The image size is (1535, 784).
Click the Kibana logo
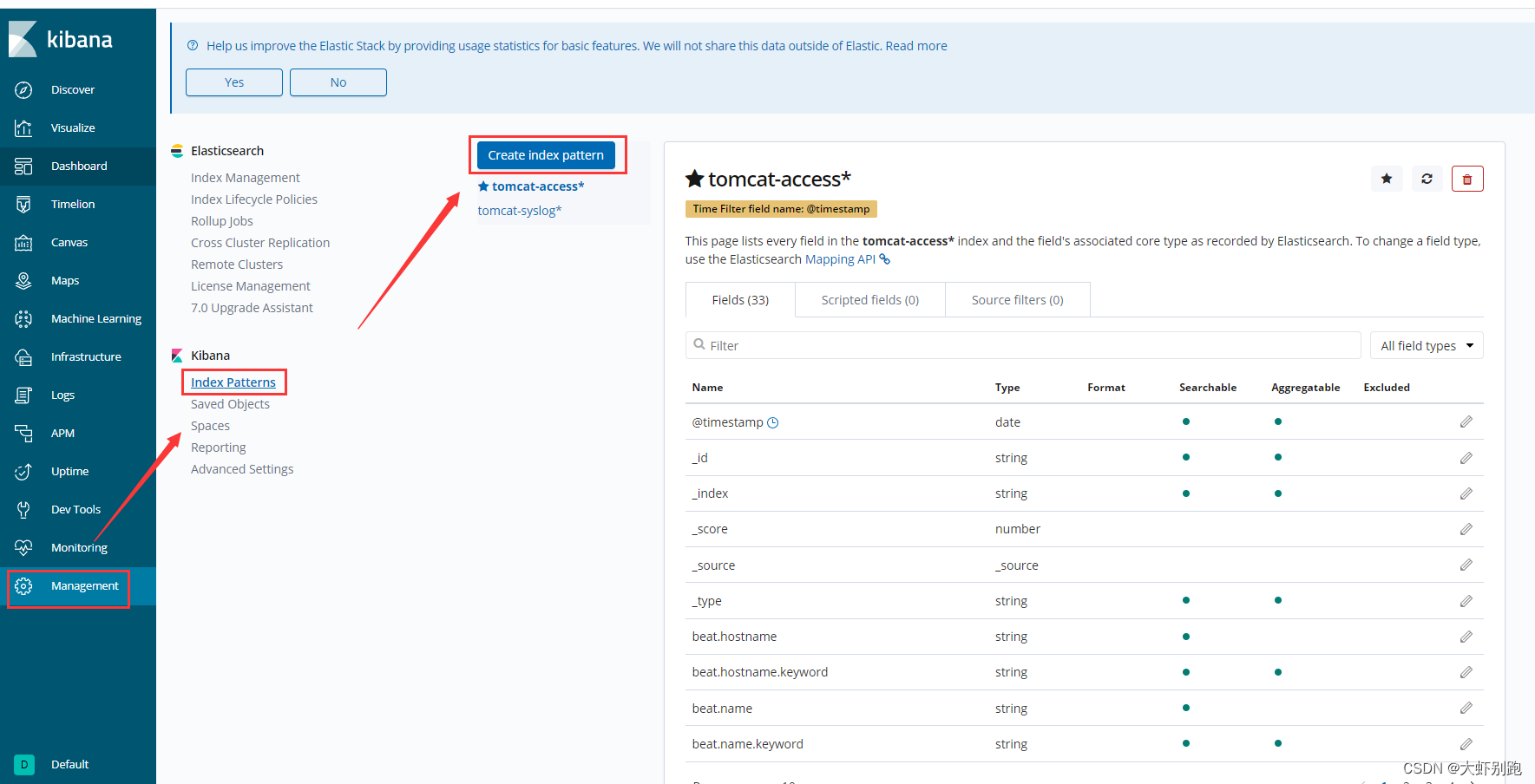pos(61,39)
